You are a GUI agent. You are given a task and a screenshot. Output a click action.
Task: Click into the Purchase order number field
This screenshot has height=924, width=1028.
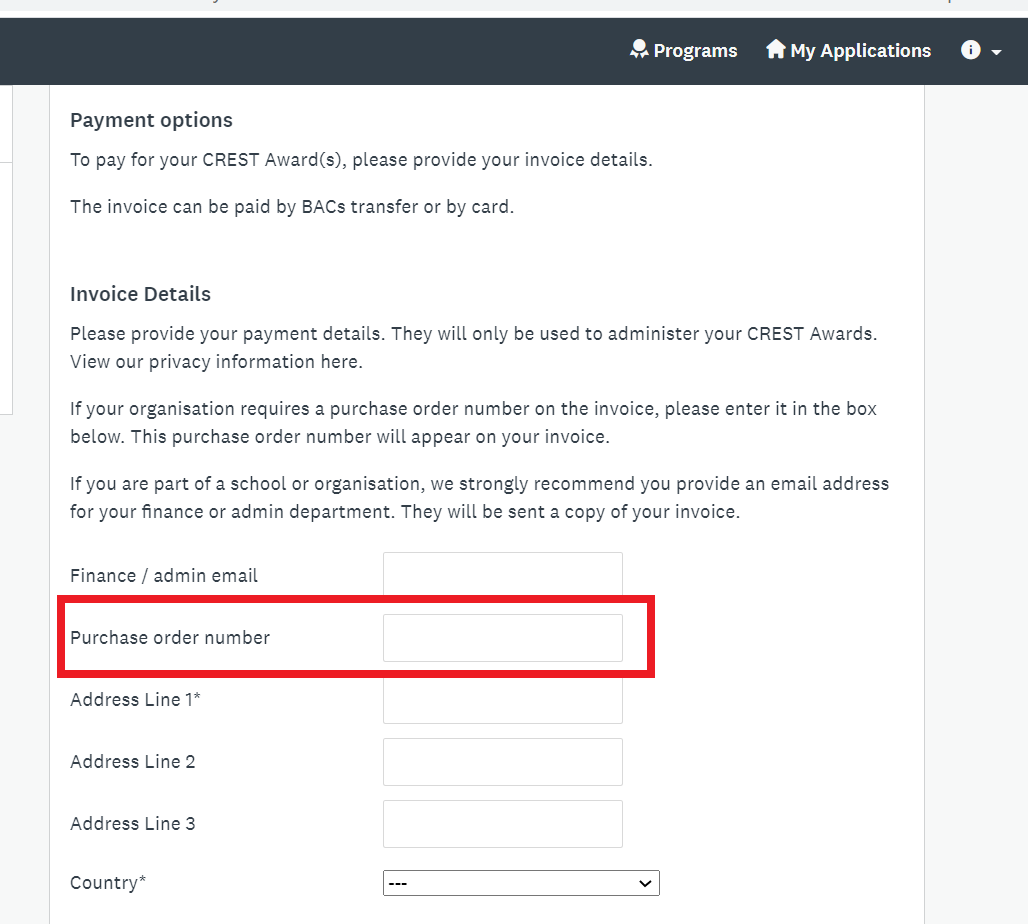[x=503, y=637]
